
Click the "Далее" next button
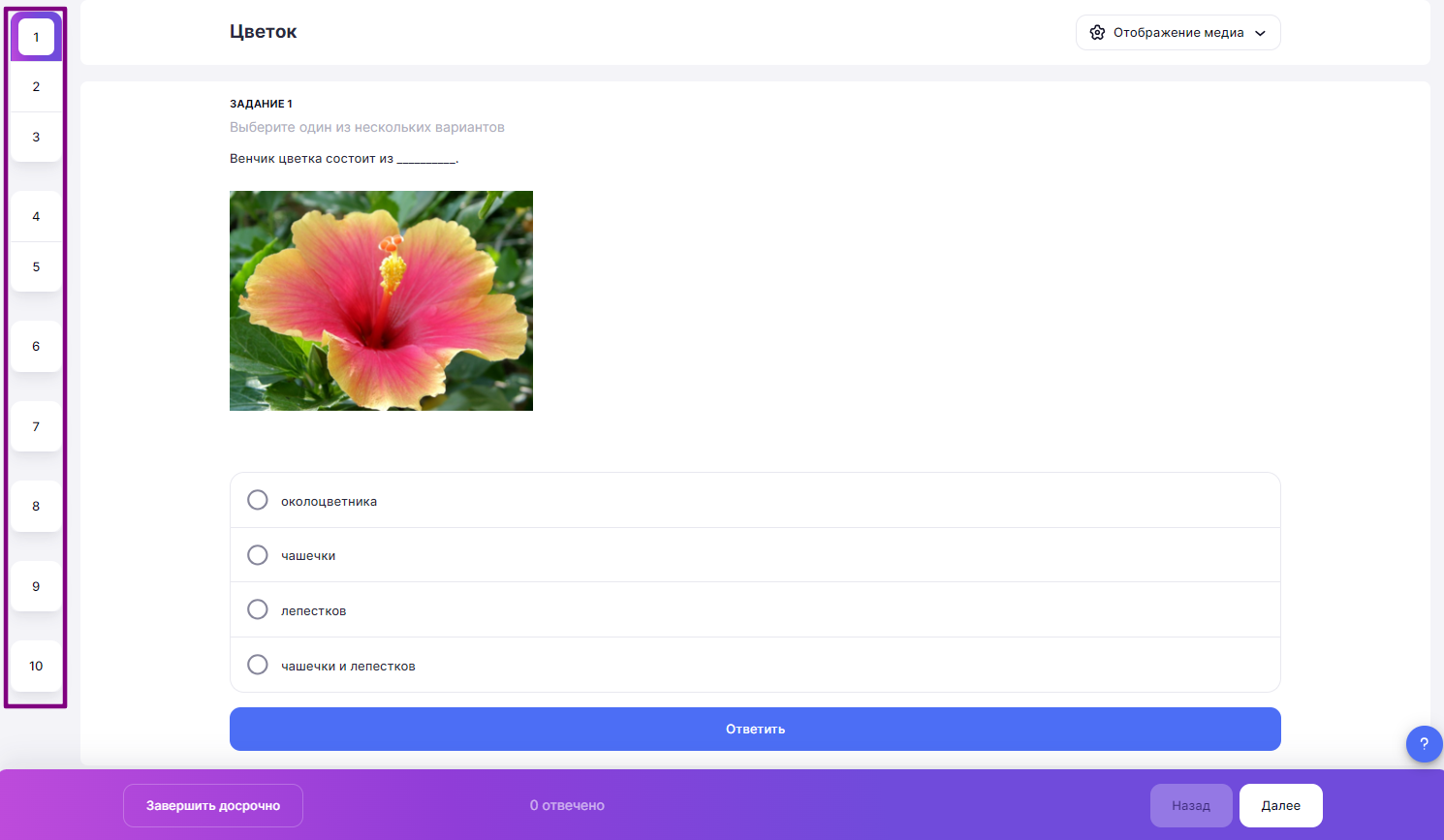point(1281,805)
